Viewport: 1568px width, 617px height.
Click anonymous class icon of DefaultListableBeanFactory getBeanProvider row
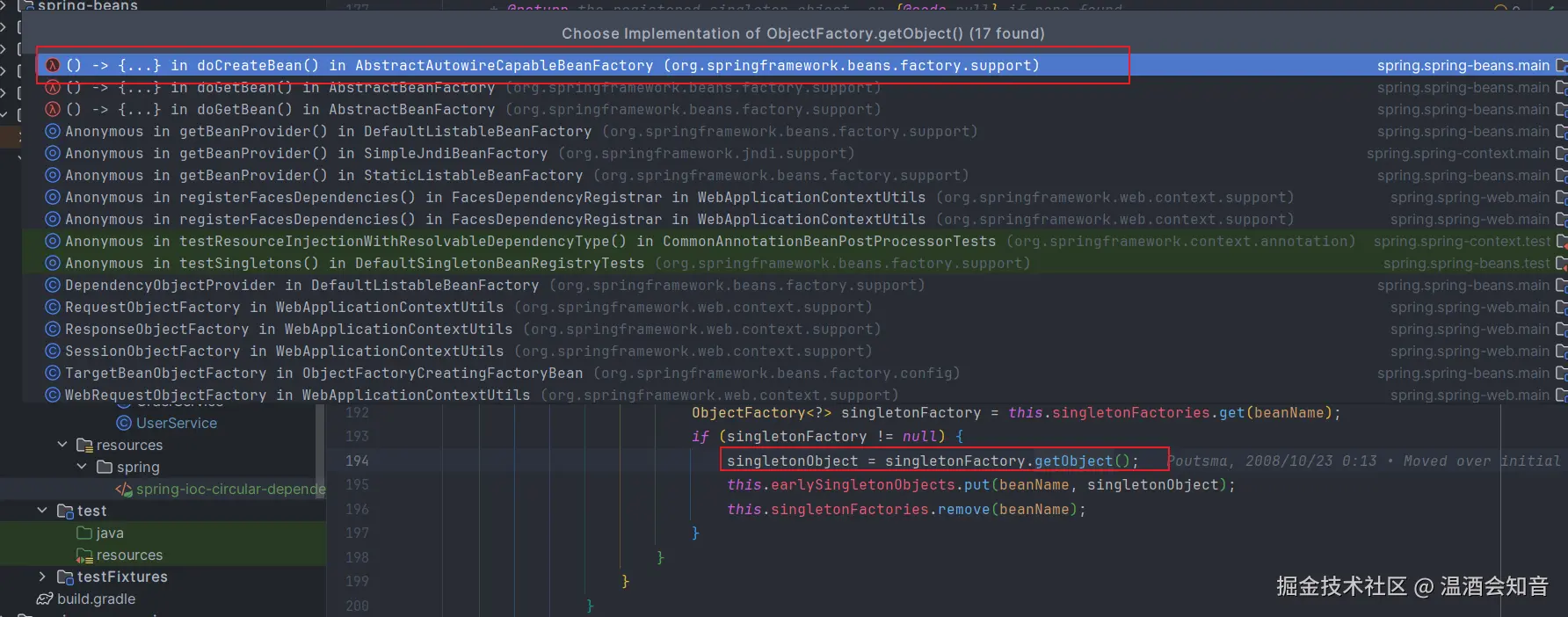53,131
